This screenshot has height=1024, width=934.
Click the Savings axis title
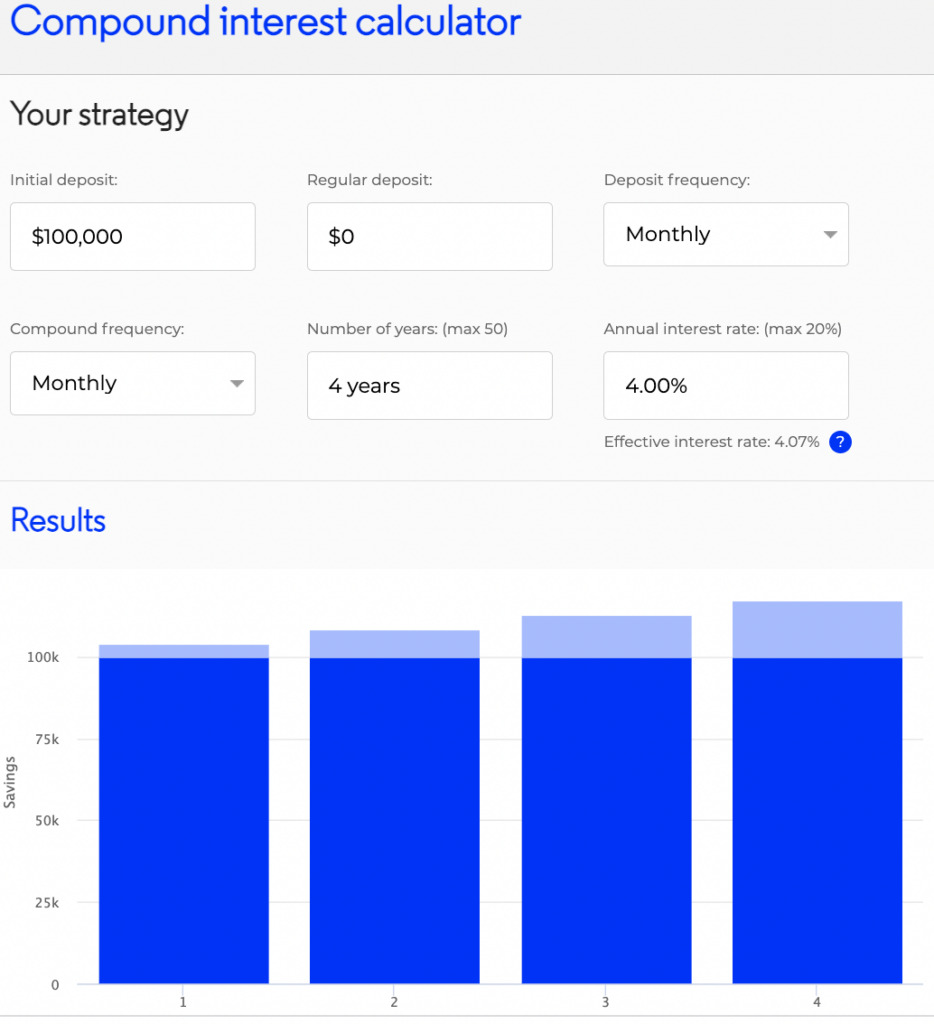coord(10,782)
